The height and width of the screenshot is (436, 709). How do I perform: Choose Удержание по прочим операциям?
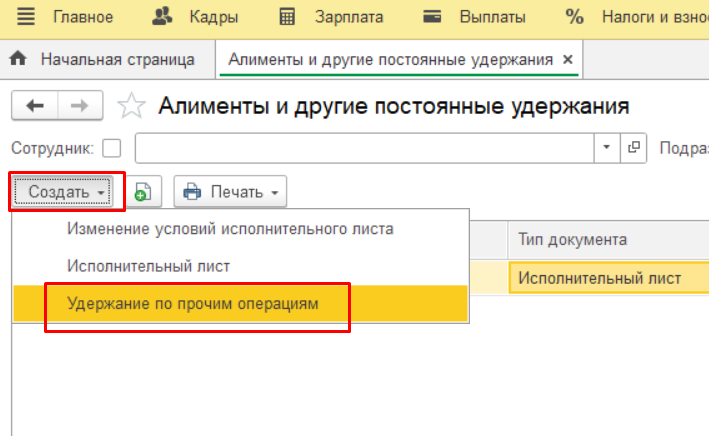click(193, 303)
